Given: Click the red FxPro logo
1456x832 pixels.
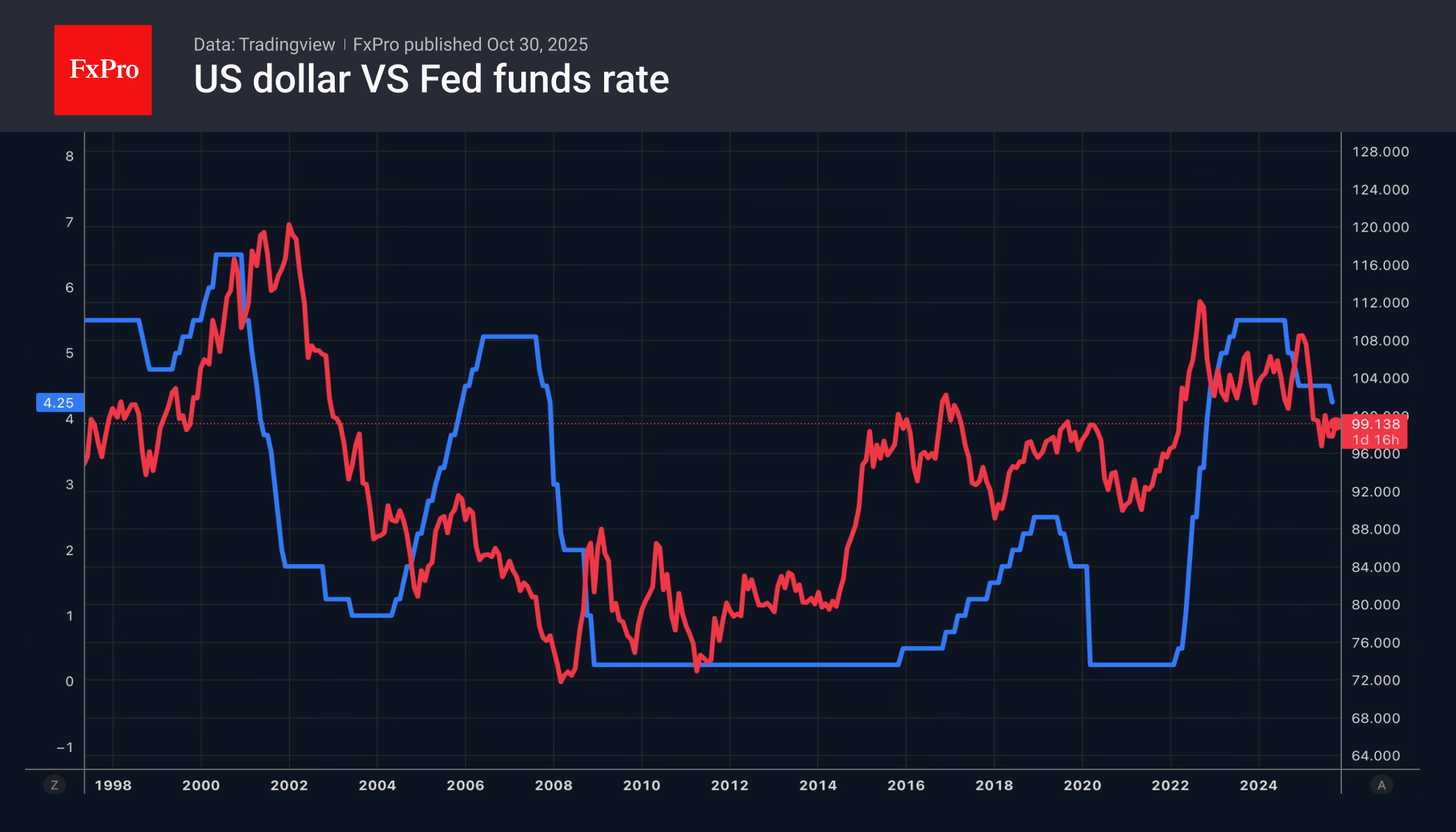Looking at the screenshot, I should 103,70.
